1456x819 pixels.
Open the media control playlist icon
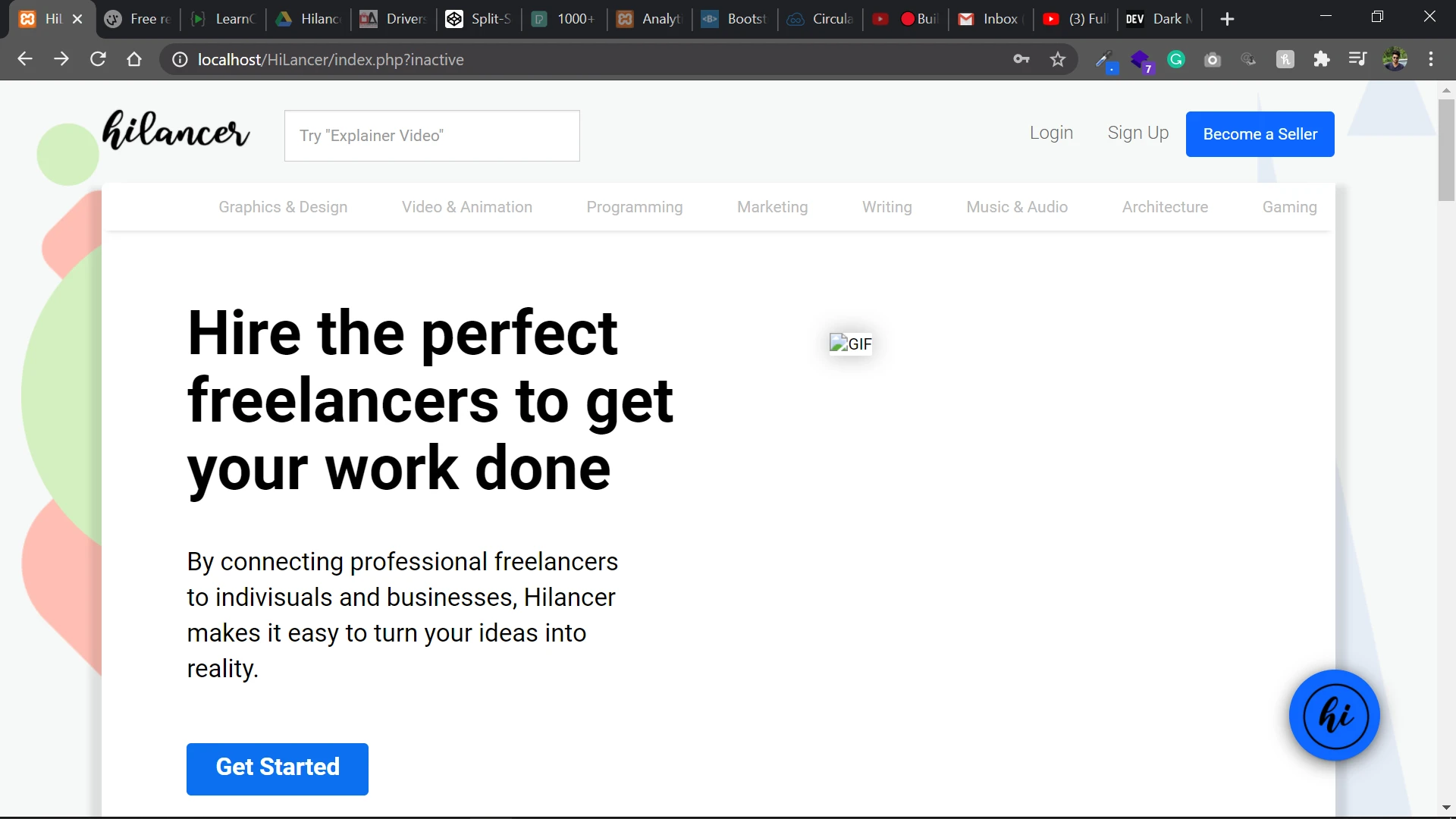[1358, 59]
